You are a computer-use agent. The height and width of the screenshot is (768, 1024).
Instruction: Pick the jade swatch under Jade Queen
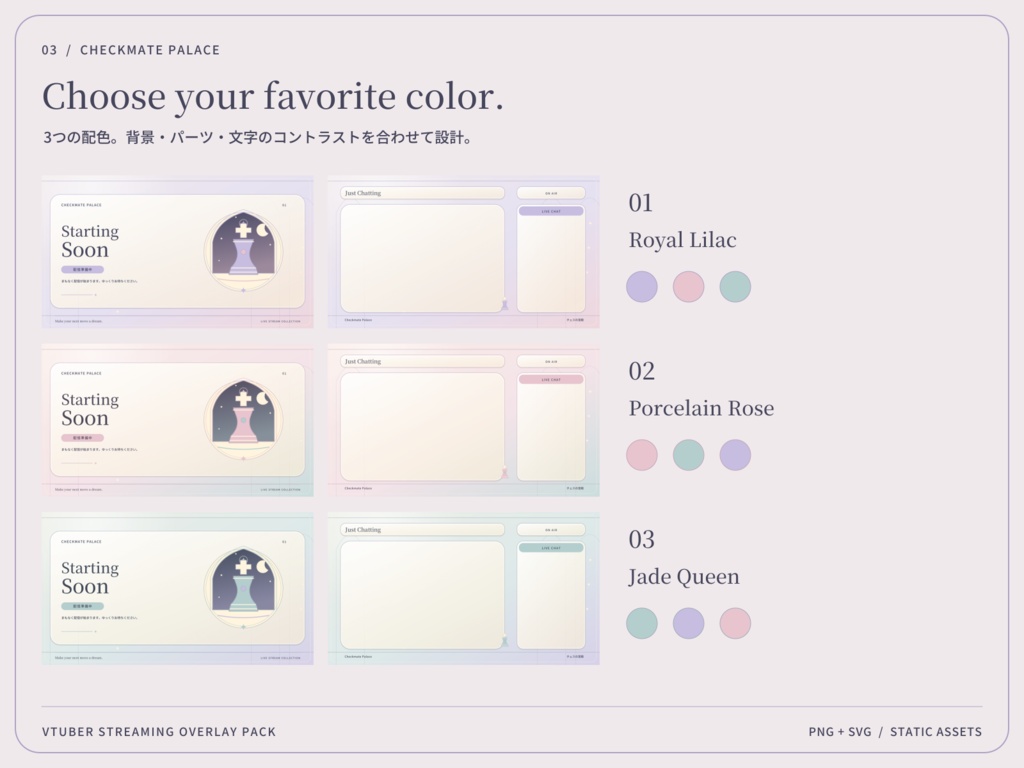click(641, 623)
